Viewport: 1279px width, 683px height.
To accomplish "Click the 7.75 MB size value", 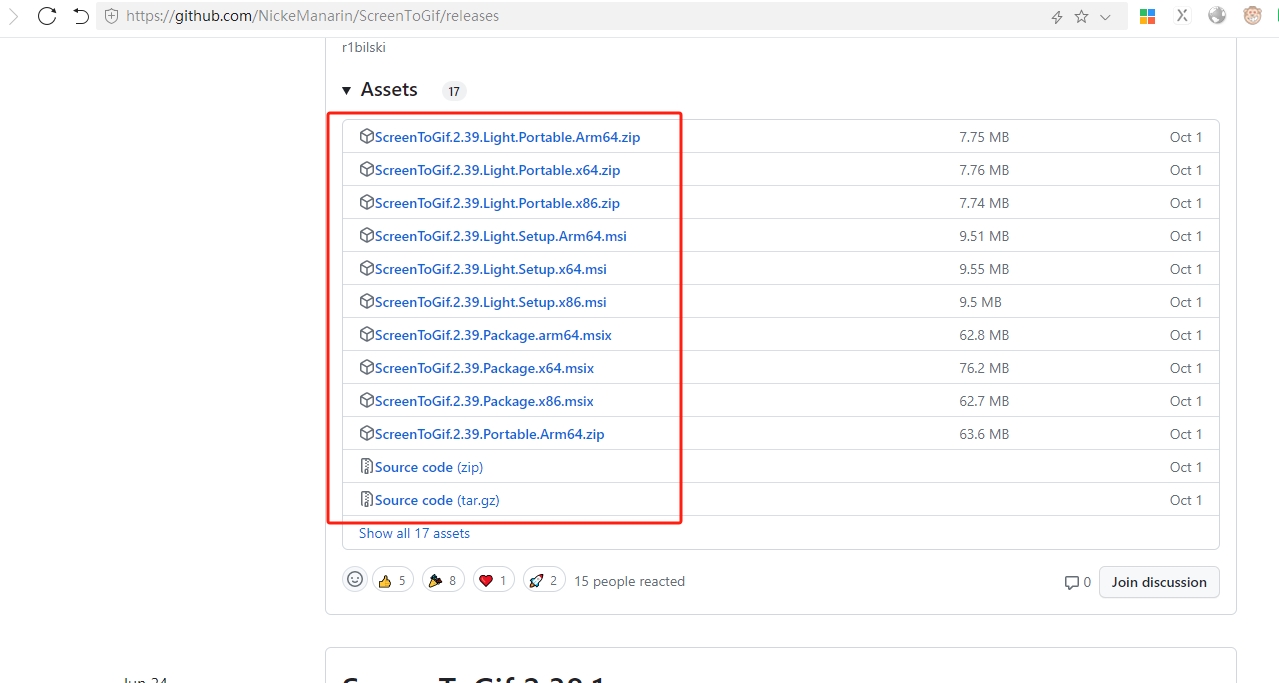I will point(984,137).
